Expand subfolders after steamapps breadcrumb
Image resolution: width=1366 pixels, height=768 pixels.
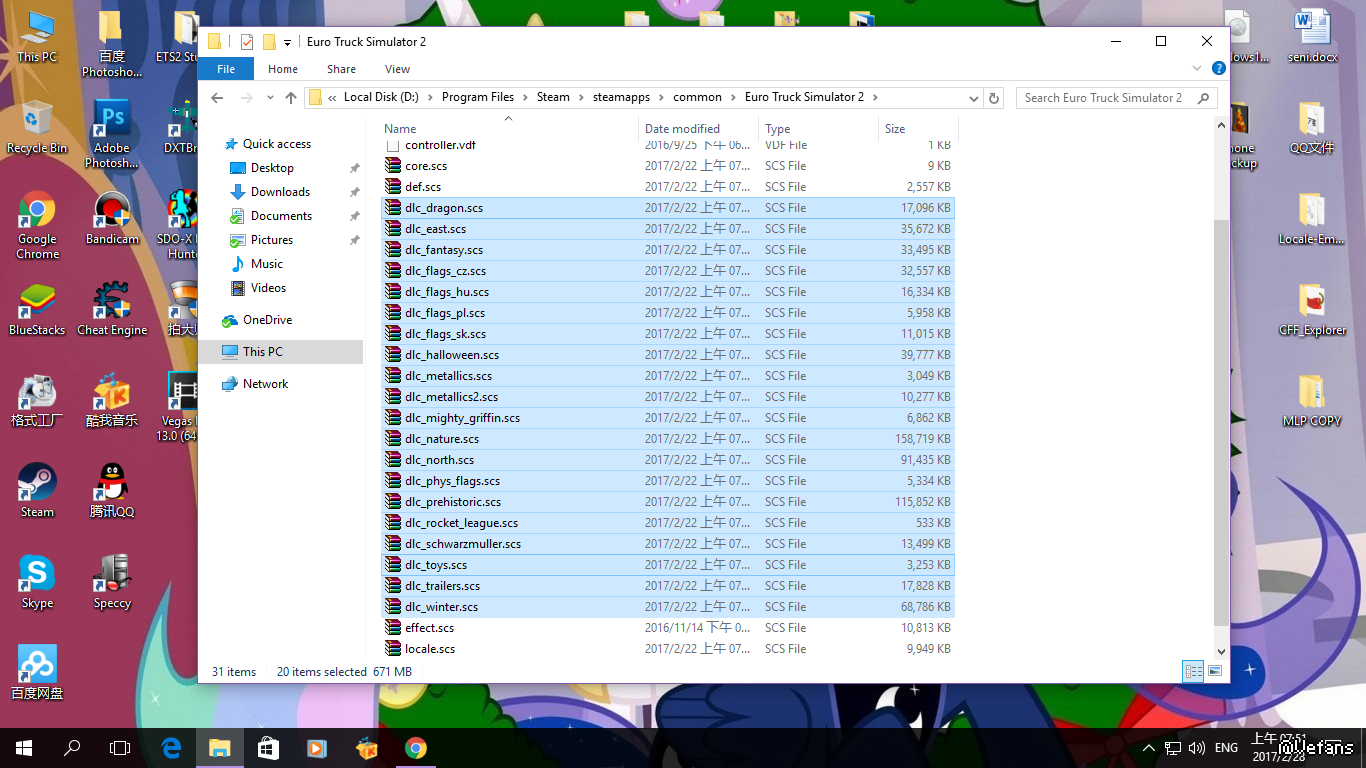(661, 98)
